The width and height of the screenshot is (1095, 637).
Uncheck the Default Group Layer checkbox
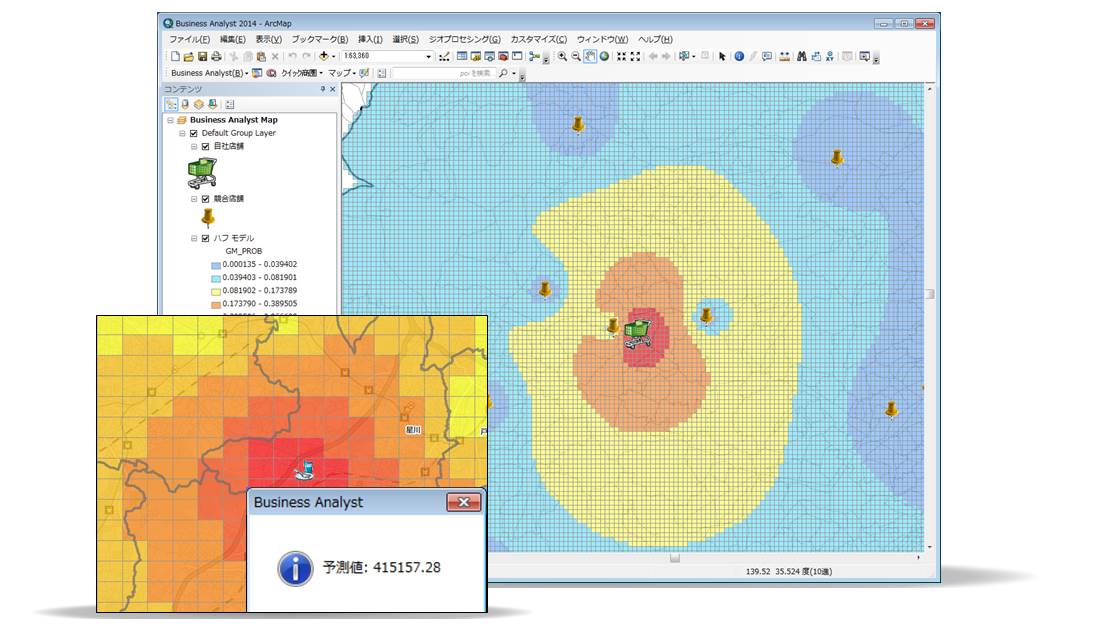point(193,133)
